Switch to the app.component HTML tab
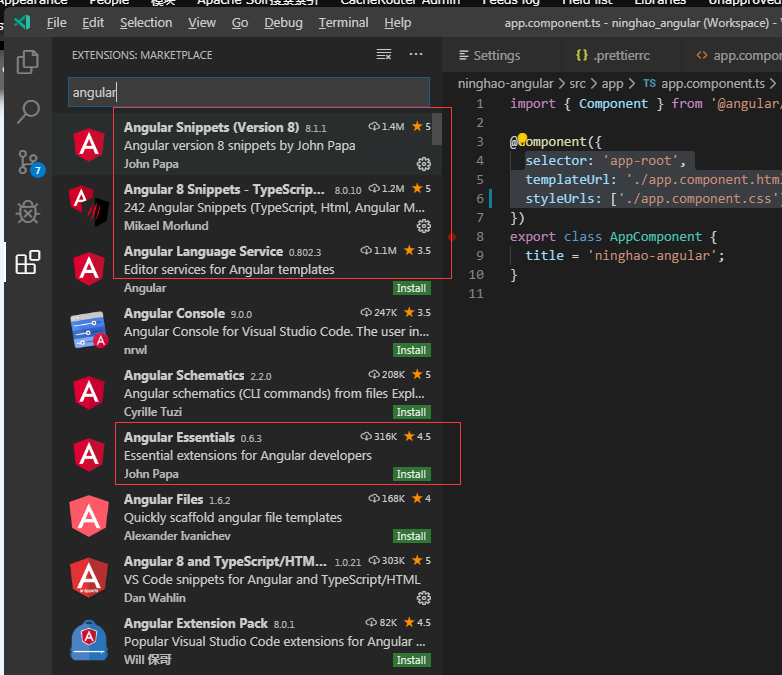 point(732,55)
